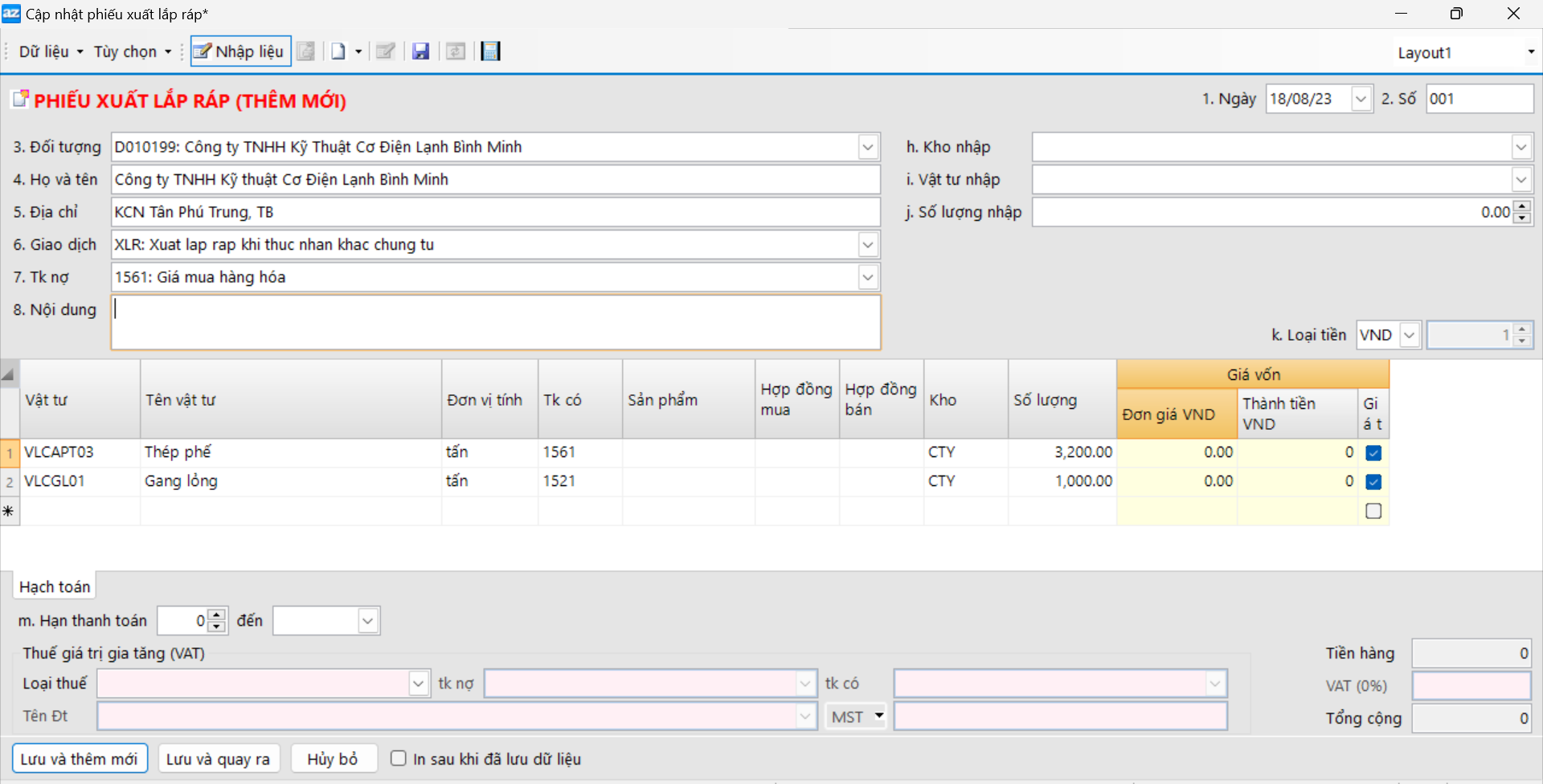Click the Lưu và thêm mới button
The image size is (1543, 784).
click(x=80, y=759)
